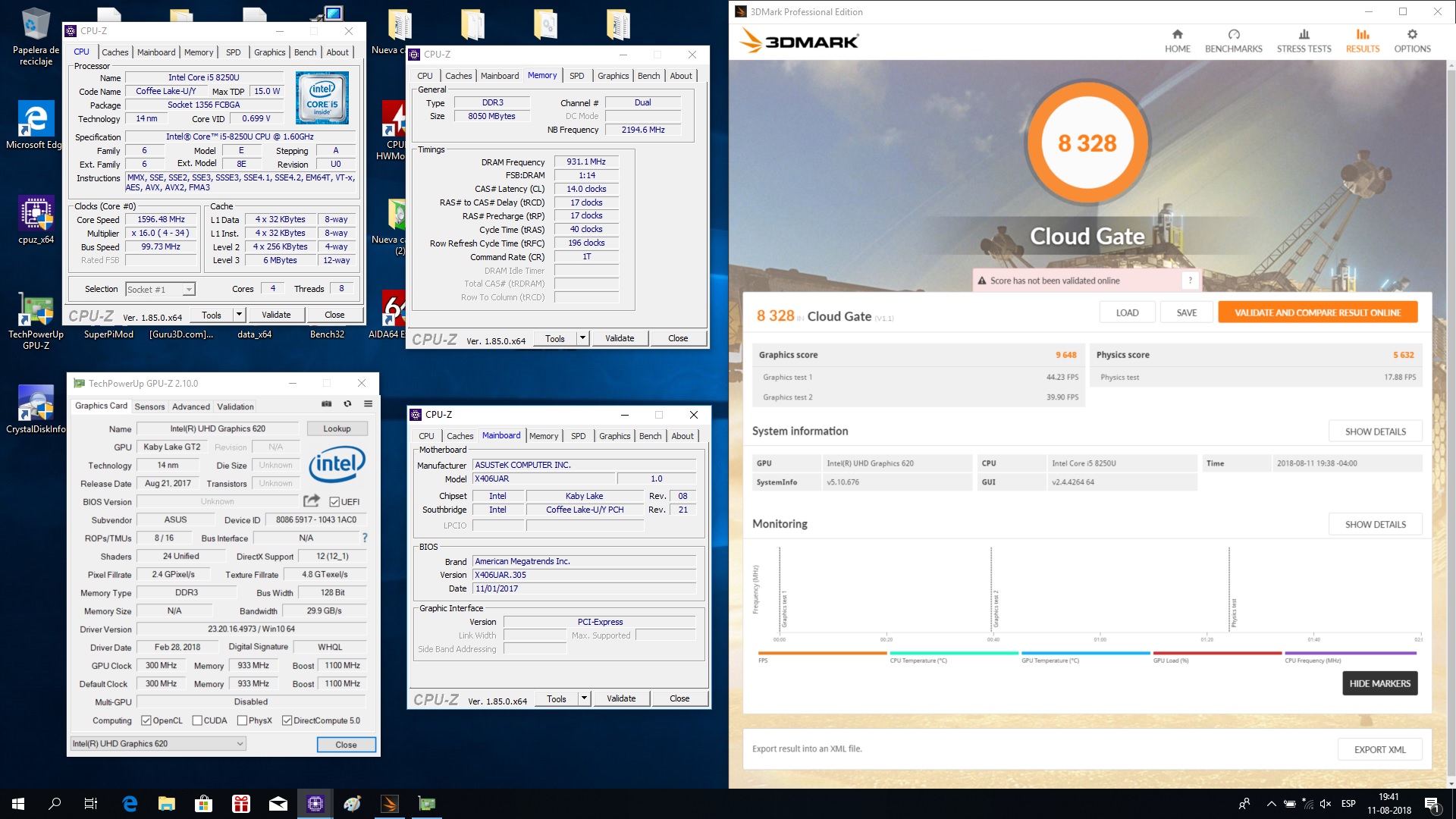The height and width of the screenshot is (819, 1456).
Task: Open the TechPowerUp GPU-Z desktop icon
Action: point(36,322)
